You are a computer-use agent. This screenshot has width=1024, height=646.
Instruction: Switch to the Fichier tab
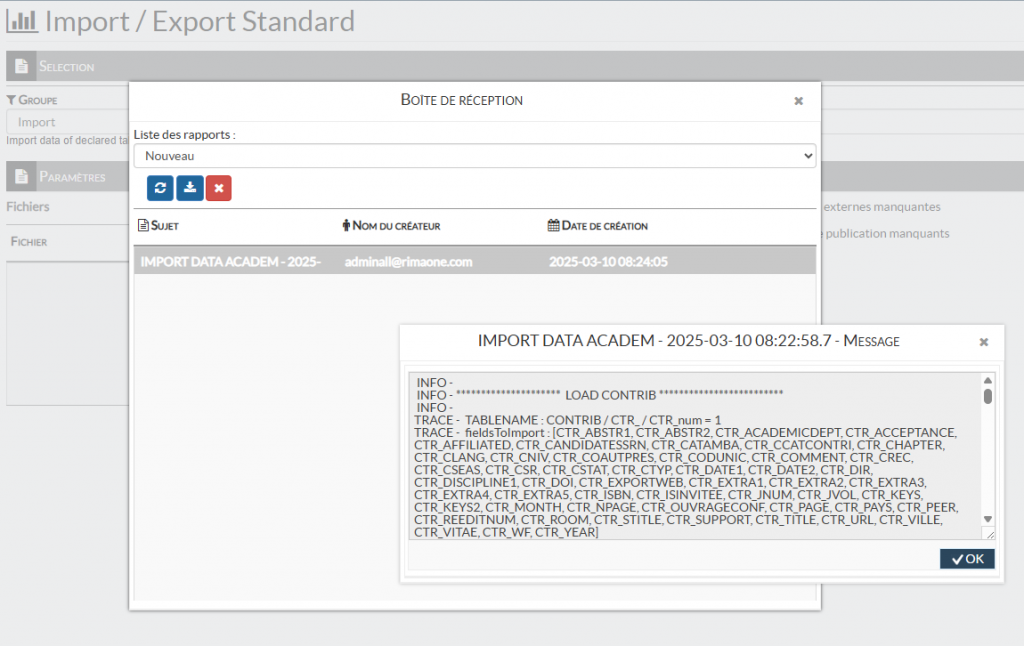tap(29, 242)
